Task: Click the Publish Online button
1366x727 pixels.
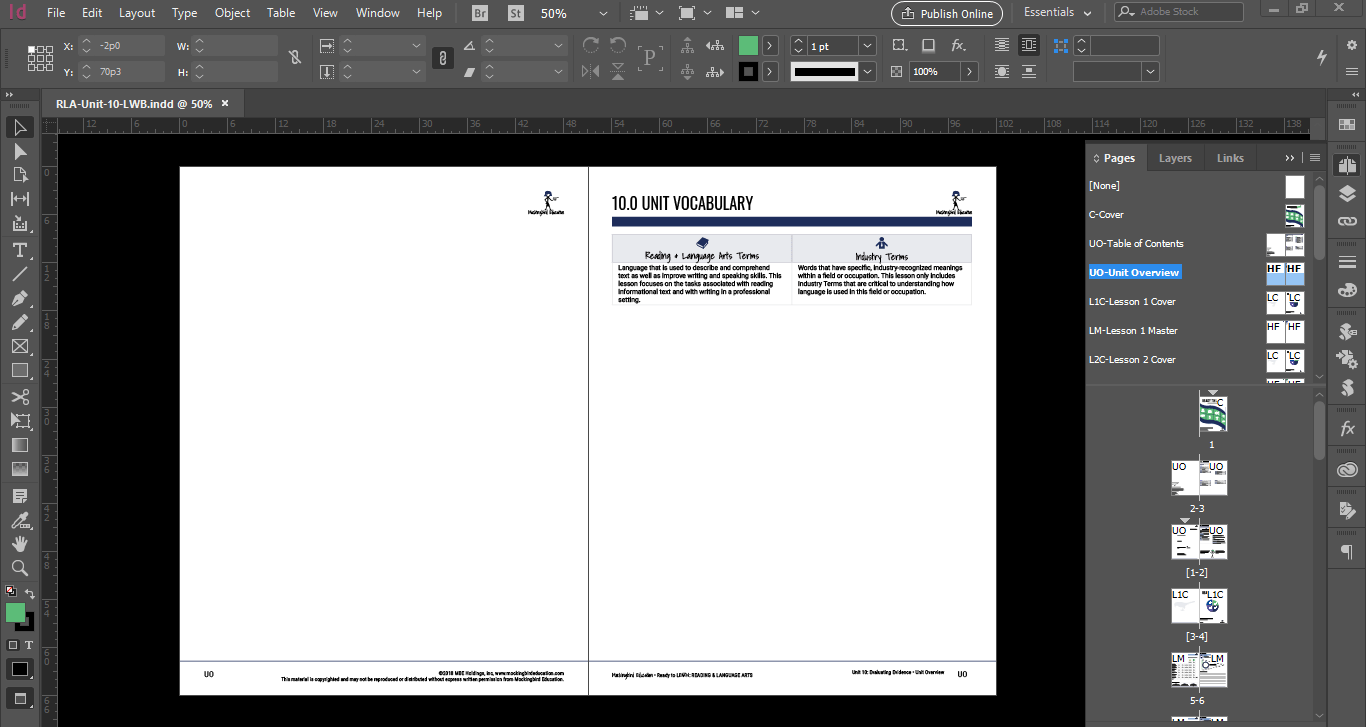Action: (x=946, y=14)
